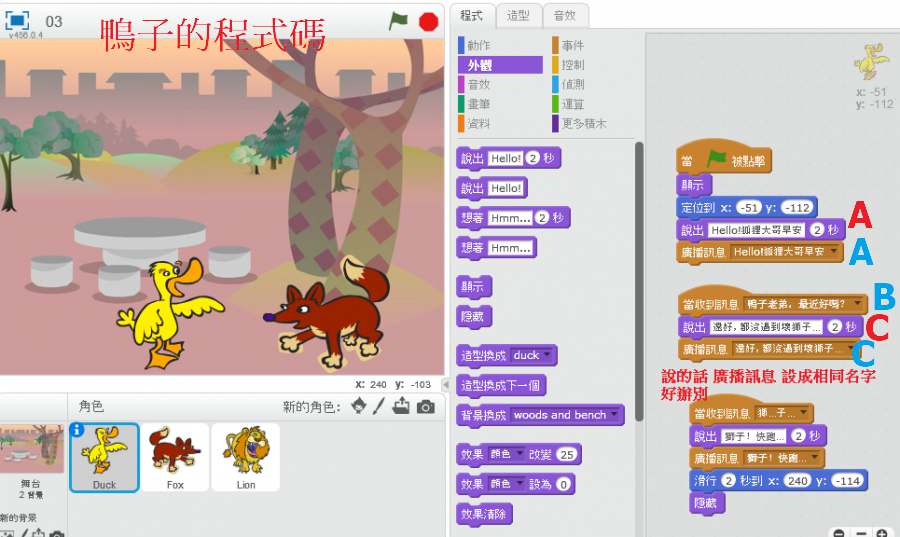Select the 事件 events block category

tap(572, 45)
